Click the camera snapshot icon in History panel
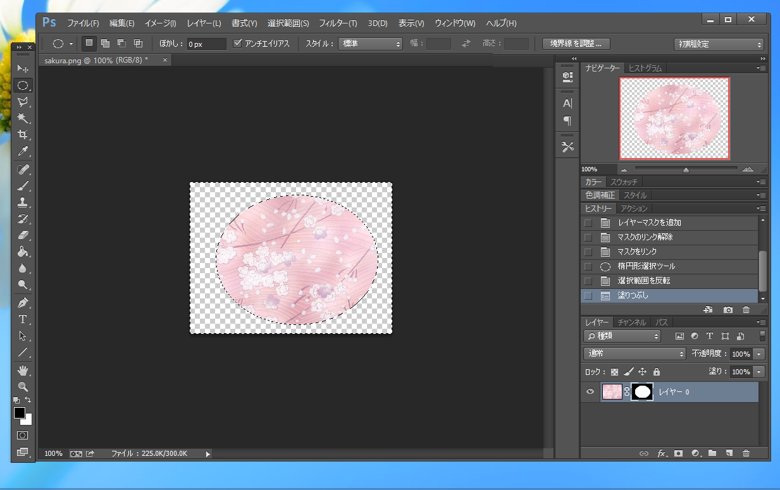780x490 pixels. pyautogui.click(x=728, y=310)
